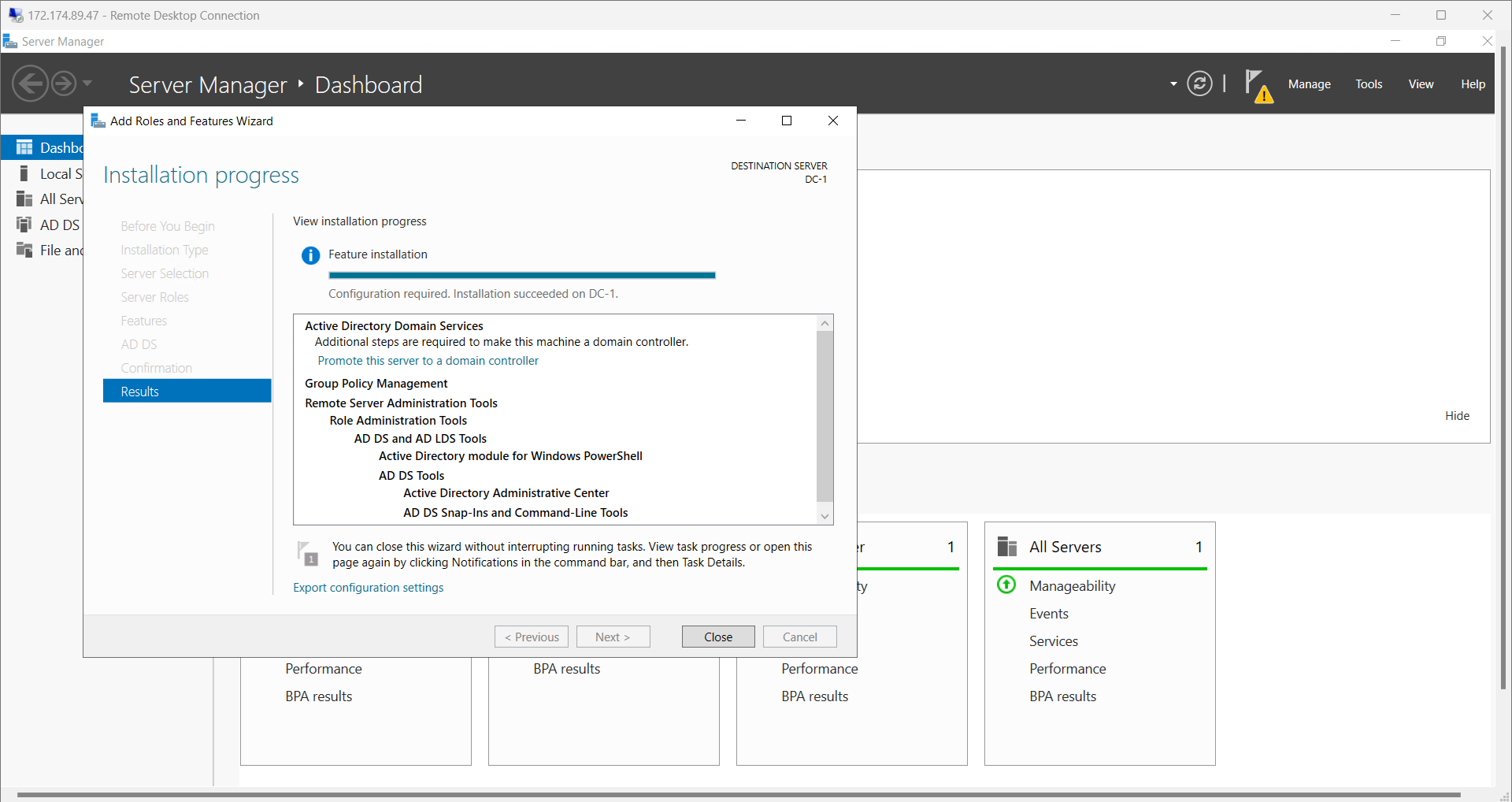
Task: Close the wizard with the Close button
Action: pyautogui.click(x=717, y=636)
